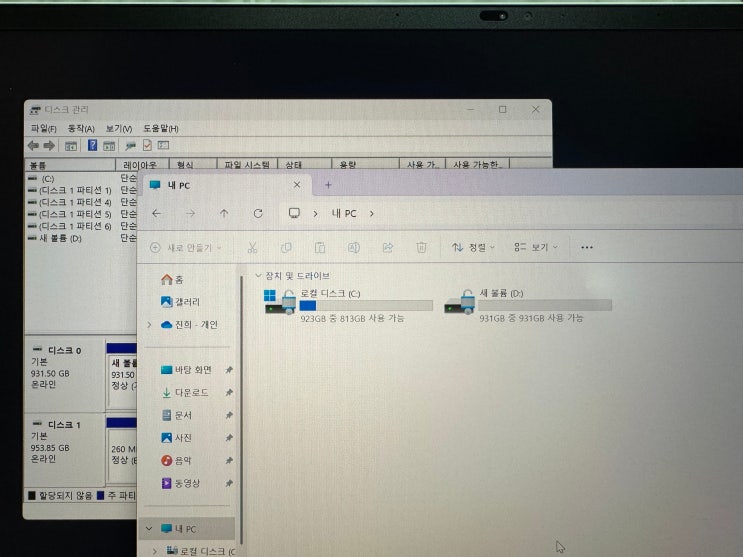Viewport: 743px width, 557px height.
Task: Close the 내 PC tab
Action: point(297,185)
